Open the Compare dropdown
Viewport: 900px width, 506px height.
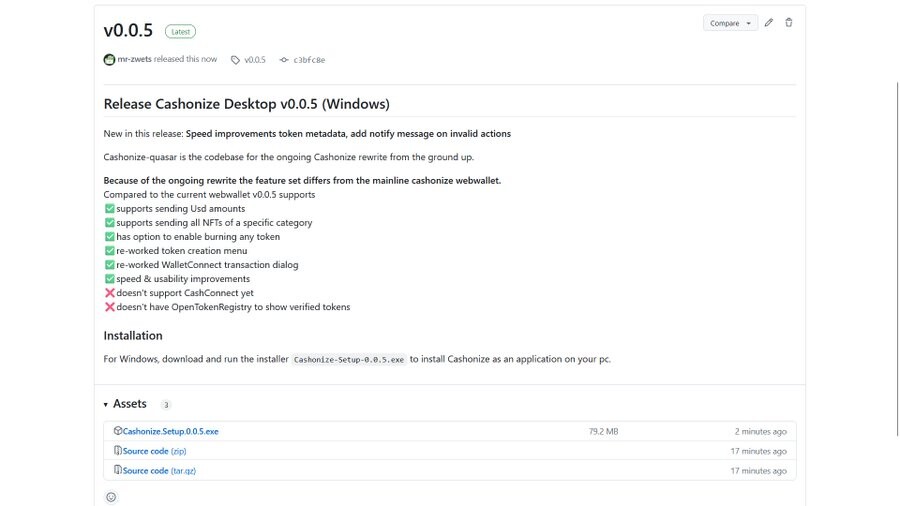click(730, 23)
